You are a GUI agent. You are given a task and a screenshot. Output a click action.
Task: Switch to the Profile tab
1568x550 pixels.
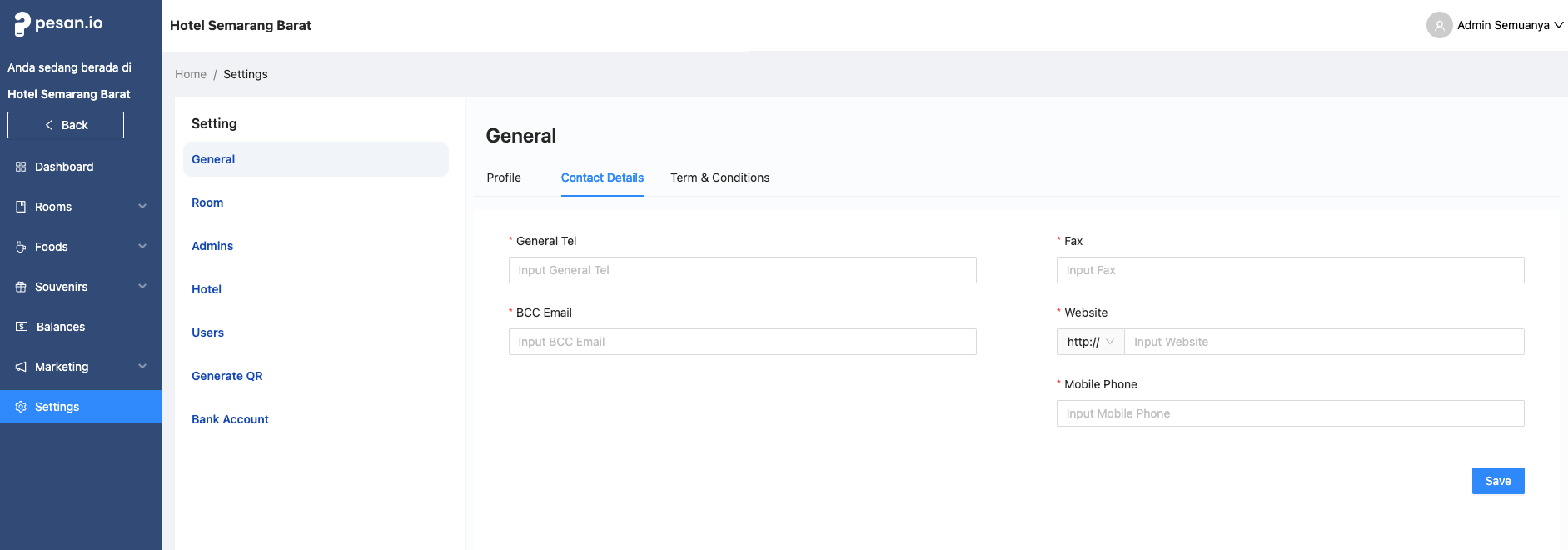click(504, 177)
